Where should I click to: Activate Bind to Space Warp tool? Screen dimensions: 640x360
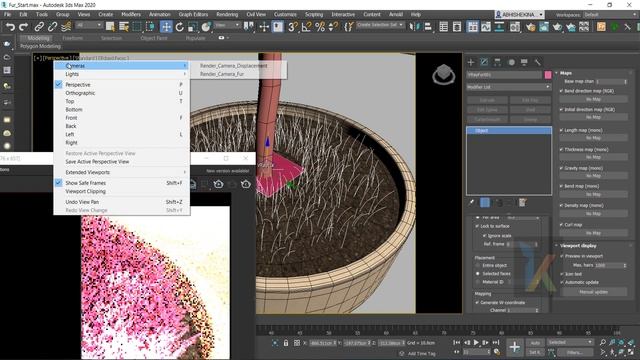tap(66, 27)
